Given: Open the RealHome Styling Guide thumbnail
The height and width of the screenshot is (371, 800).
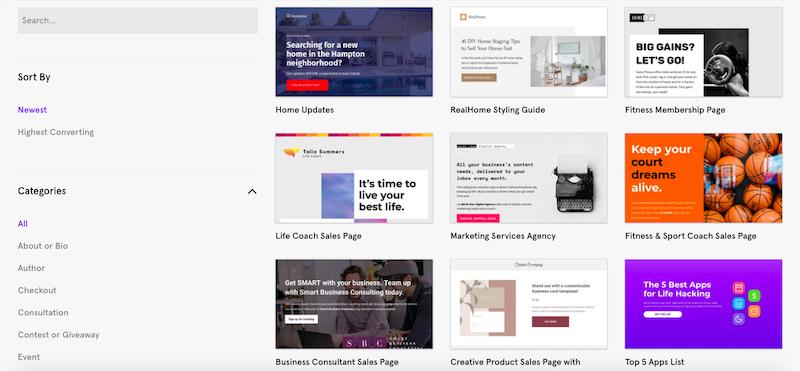Looking at the screenshot, I should click(x=529, y=52).
